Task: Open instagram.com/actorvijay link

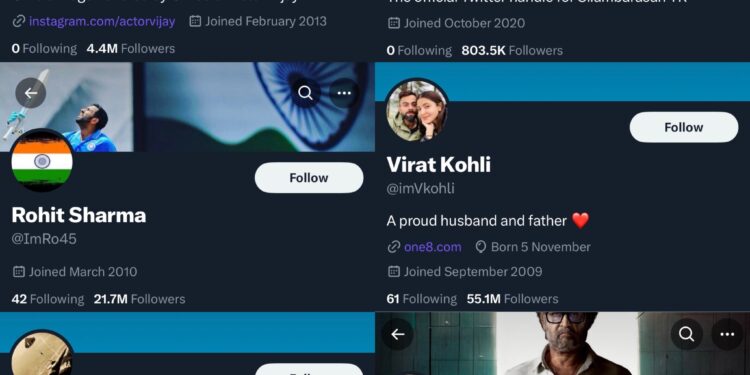Action: click(102, 22)
